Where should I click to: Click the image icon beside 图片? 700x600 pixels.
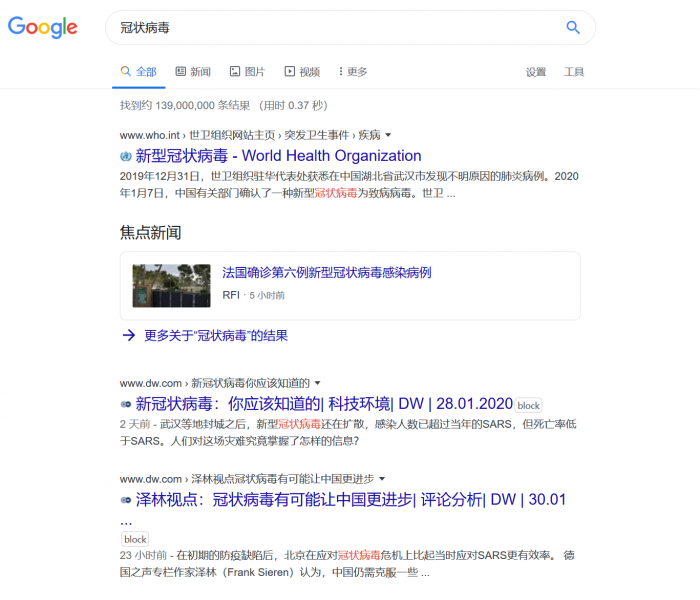tap(235, 71)
